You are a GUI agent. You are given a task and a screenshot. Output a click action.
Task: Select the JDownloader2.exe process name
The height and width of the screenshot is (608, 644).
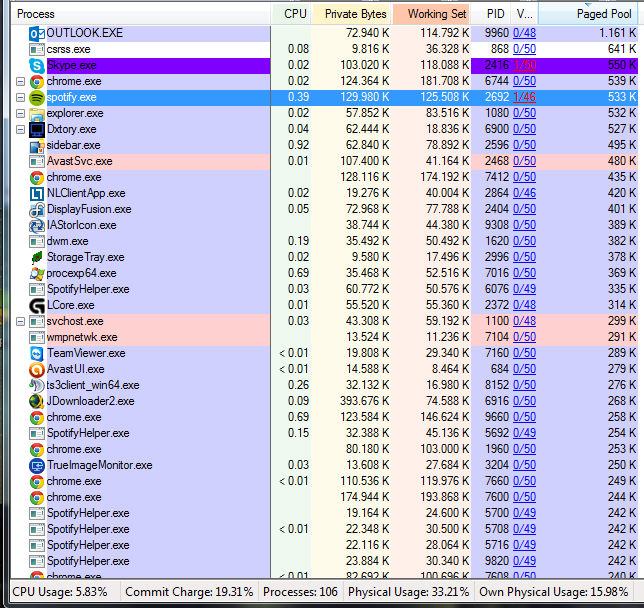[90, 401]
